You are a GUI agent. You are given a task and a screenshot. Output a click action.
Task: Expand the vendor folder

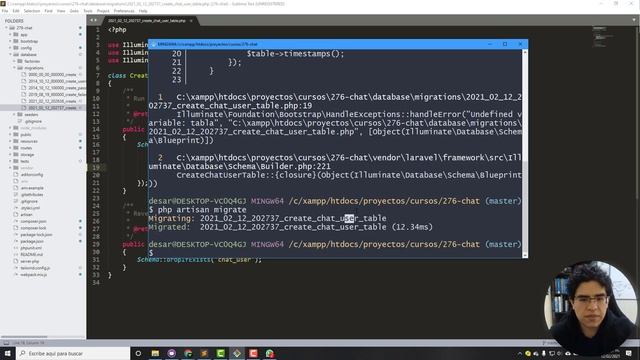[11, 168]
